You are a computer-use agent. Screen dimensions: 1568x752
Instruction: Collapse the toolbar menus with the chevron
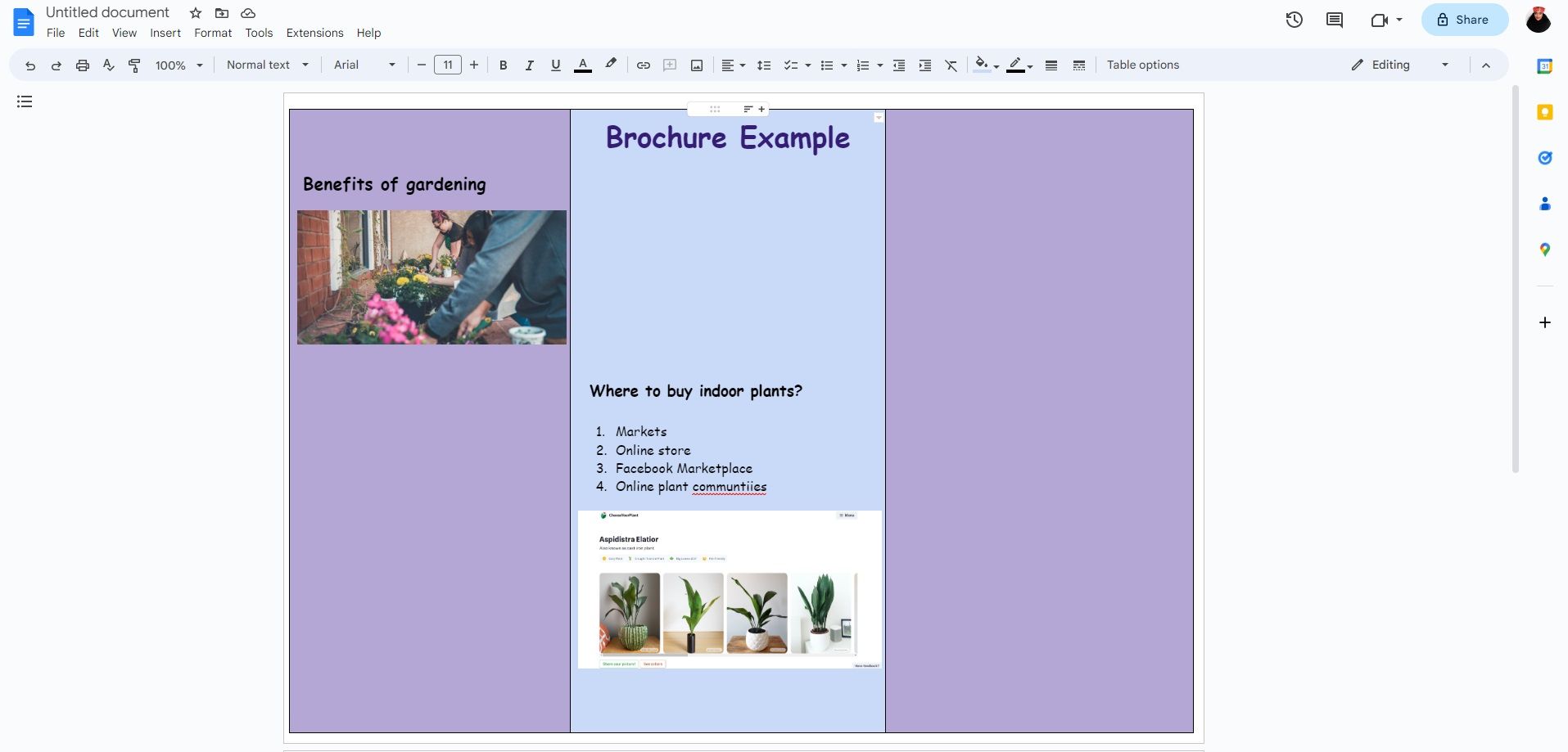(1486, 65)
